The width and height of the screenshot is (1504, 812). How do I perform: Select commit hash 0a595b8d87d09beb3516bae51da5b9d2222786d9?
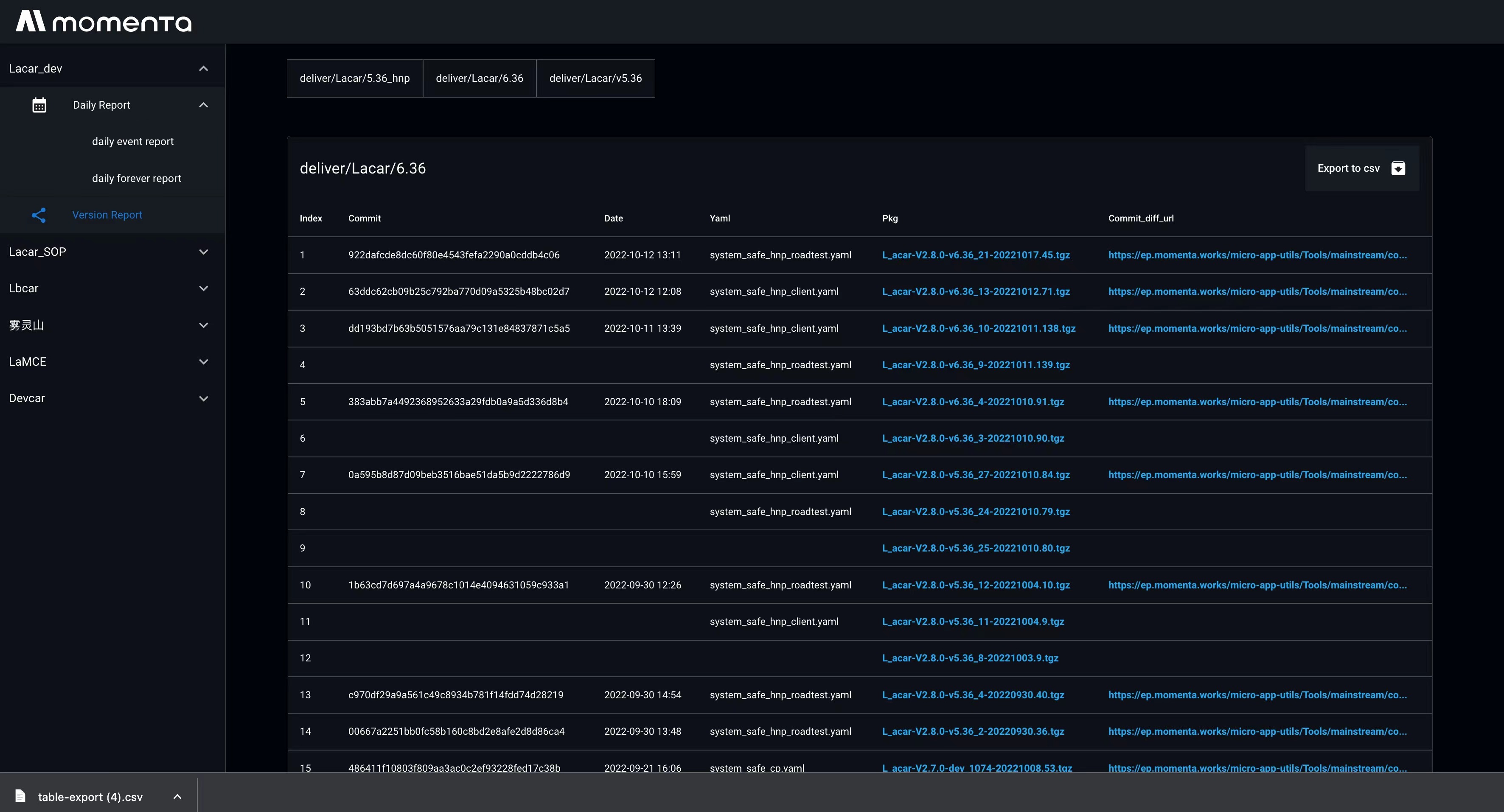pos(459,475)
